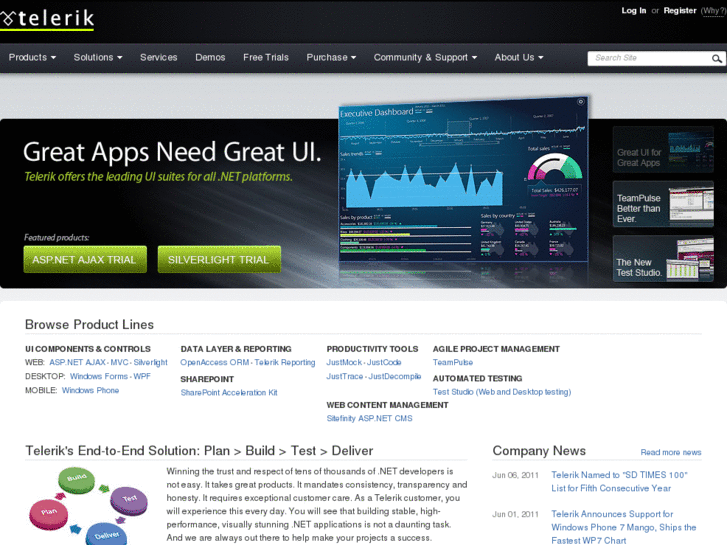Expand the Products menu
Image resolution: width=727 pixels, height=545 pixels.
point(32,58)
